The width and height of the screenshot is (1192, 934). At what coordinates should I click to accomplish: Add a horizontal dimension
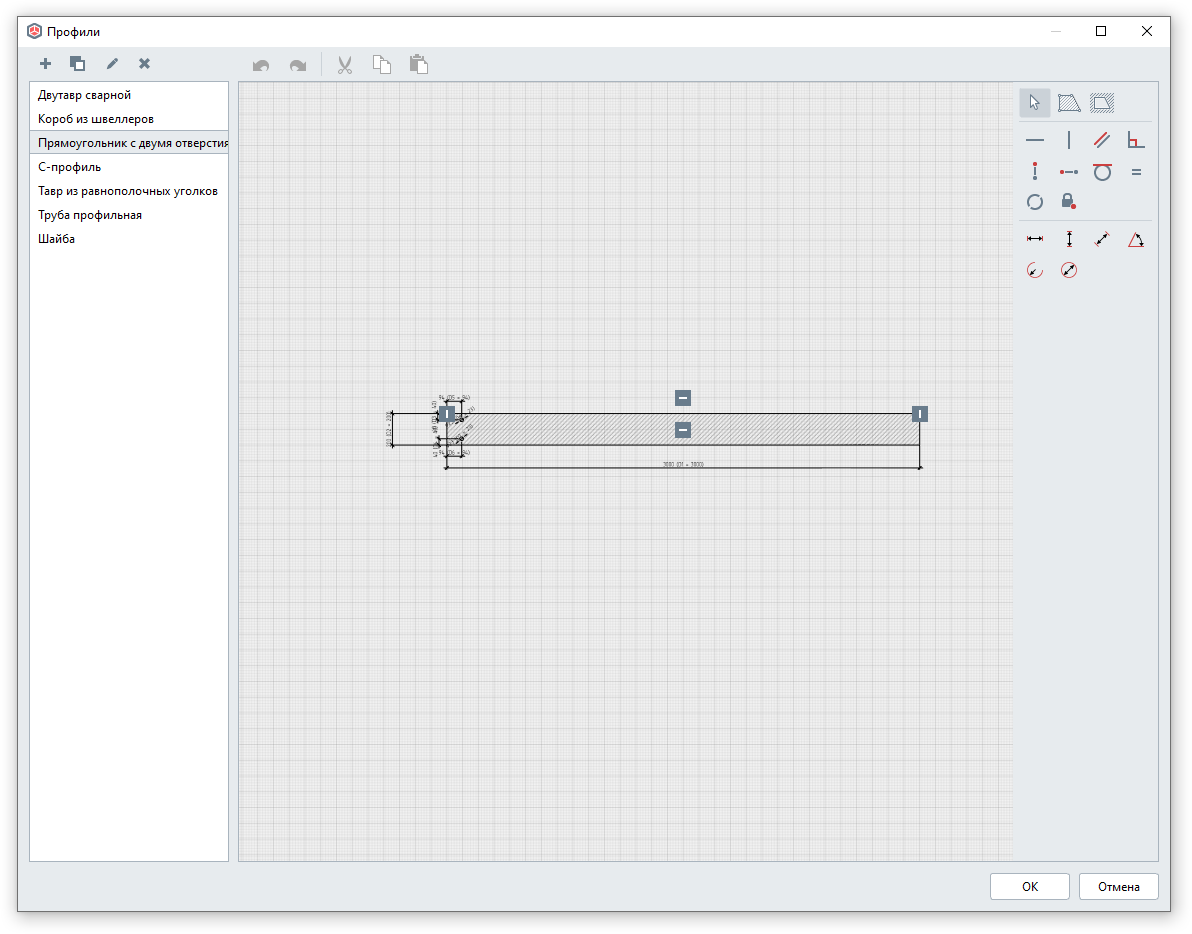pyautogui.click(x=1035, y=239)
